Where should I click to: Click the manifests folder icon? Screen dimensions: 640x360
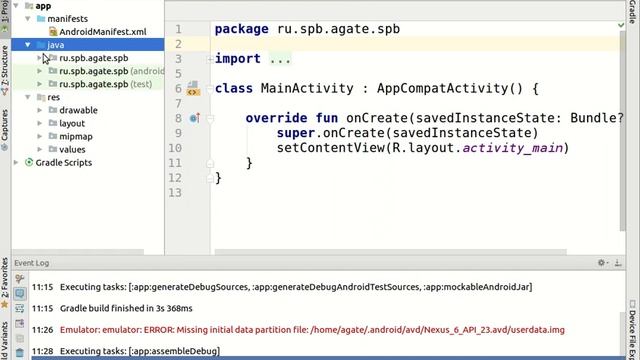click(41, 19)
